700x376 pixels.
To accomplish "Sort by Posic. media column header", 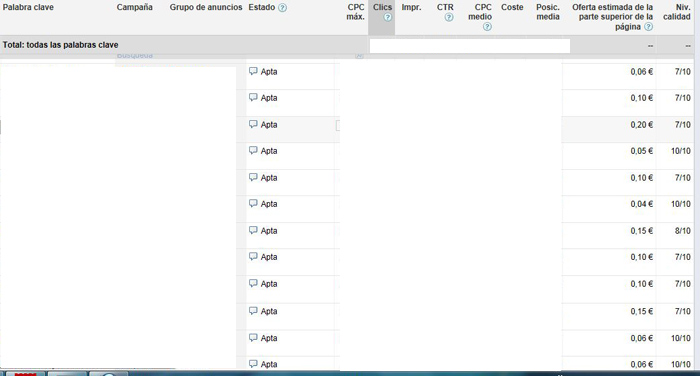I will pos(548,12).
